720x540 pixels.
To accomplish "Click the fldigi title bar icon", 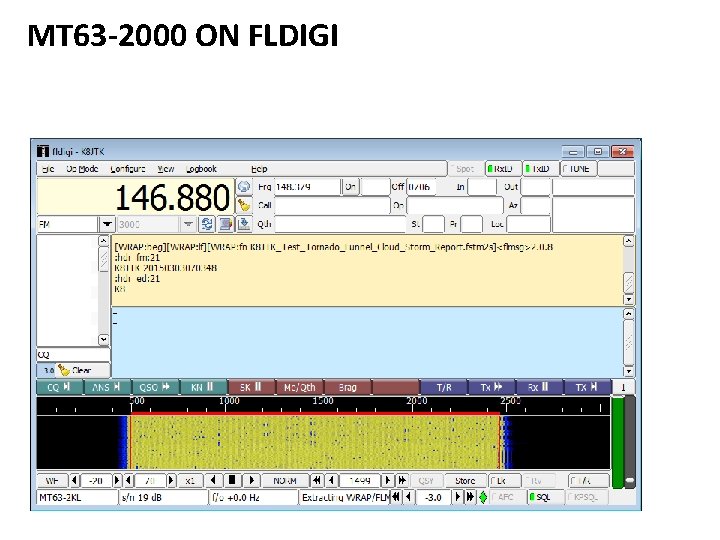I will 43,151.
